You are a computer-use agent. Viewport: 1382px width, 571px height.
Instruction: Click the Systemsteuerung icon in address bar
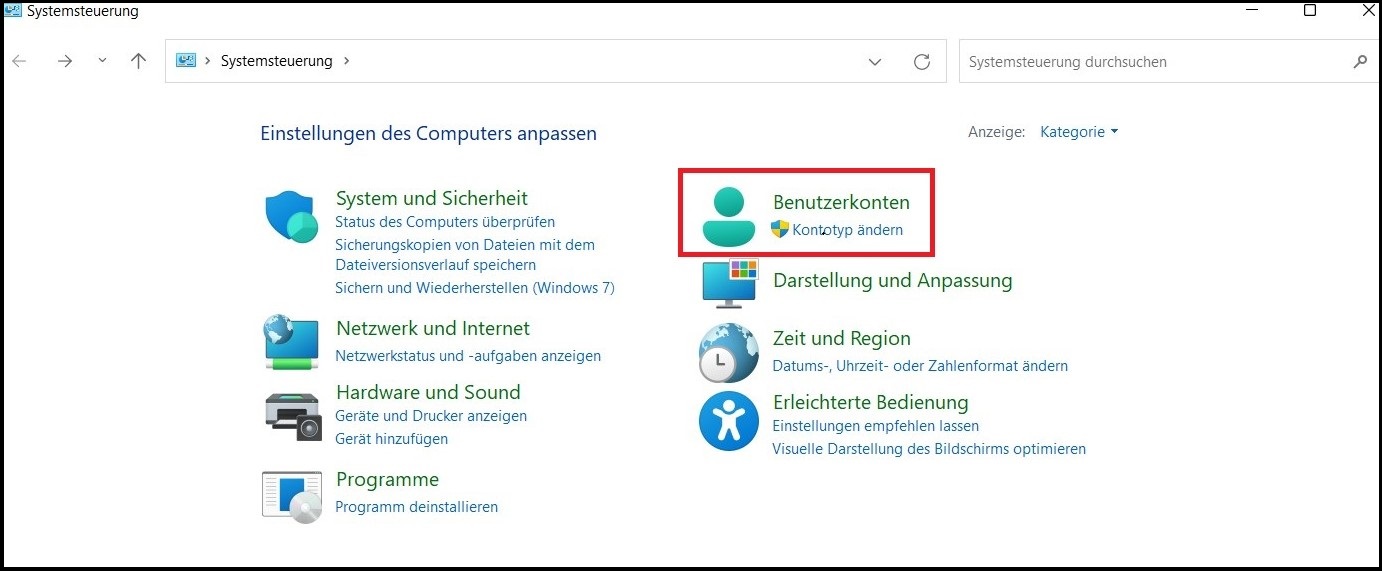tap(186, 61)
